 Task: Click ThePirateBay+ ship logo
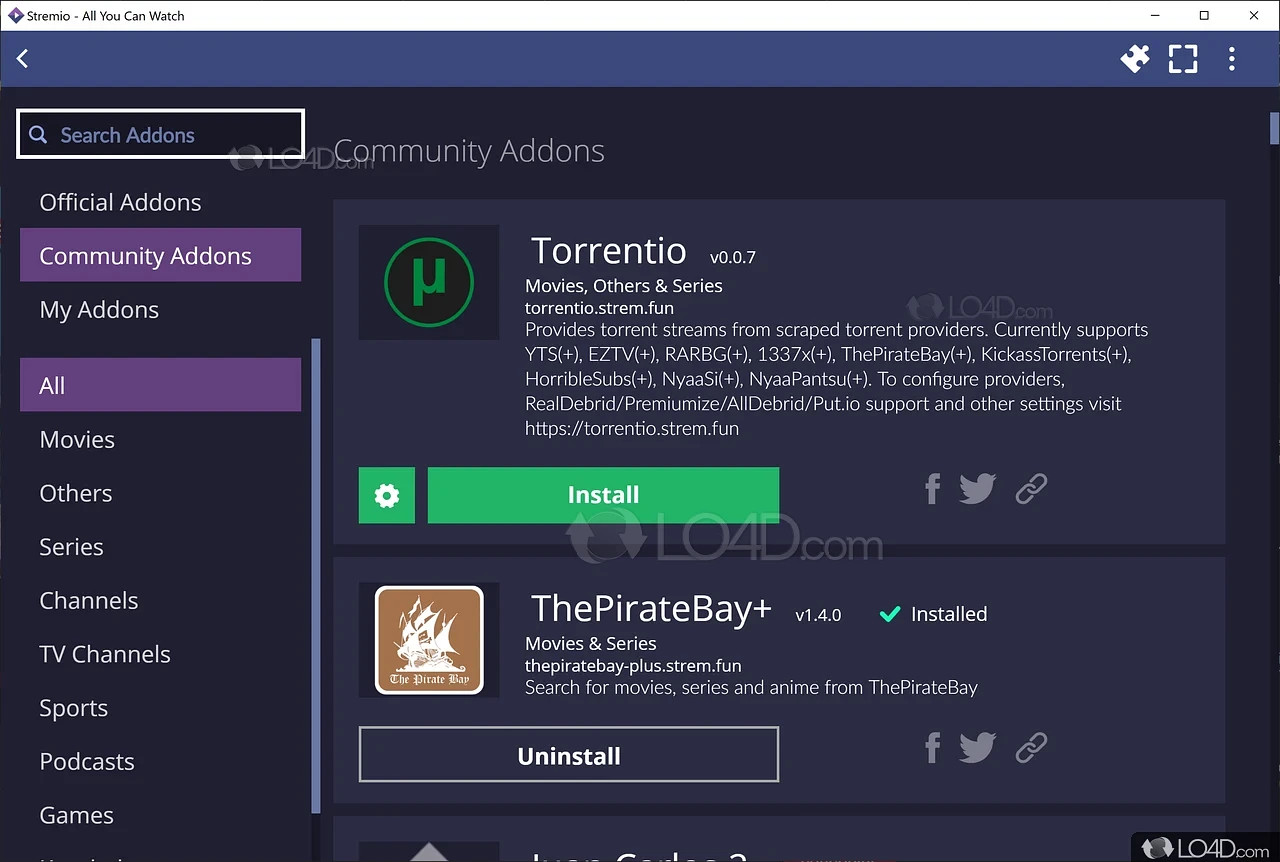(x=429, y=640)
